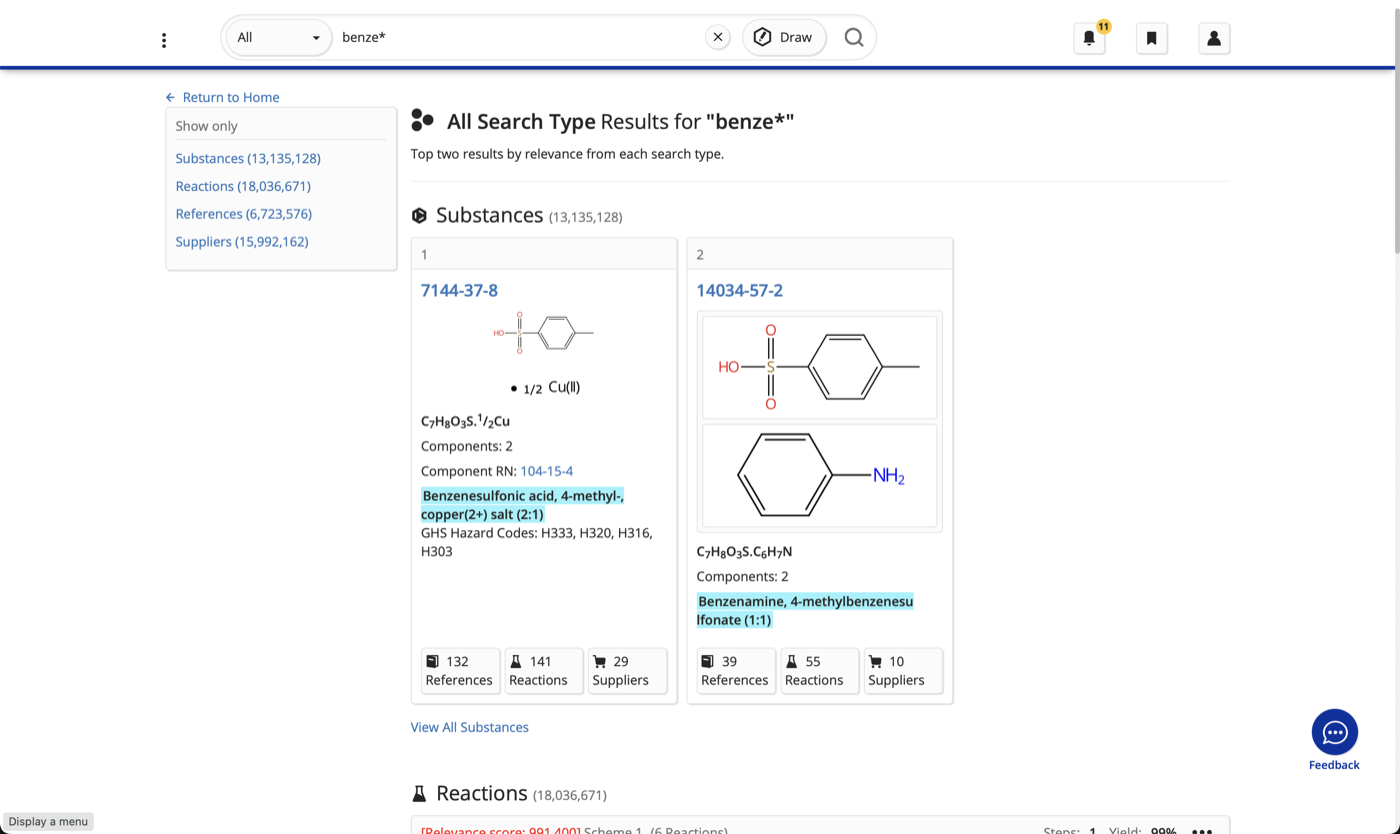View 39 References for 14034-57-2

click(735, 670)
